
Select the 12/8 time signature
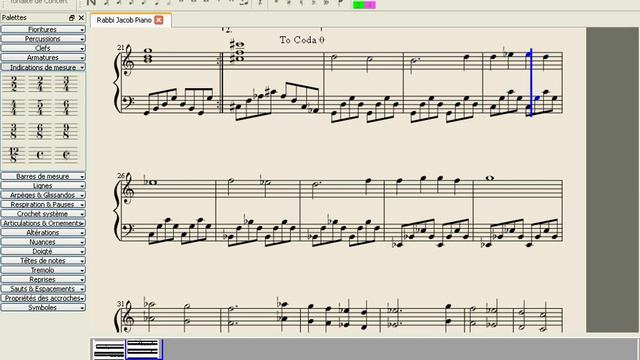point(14,155)
